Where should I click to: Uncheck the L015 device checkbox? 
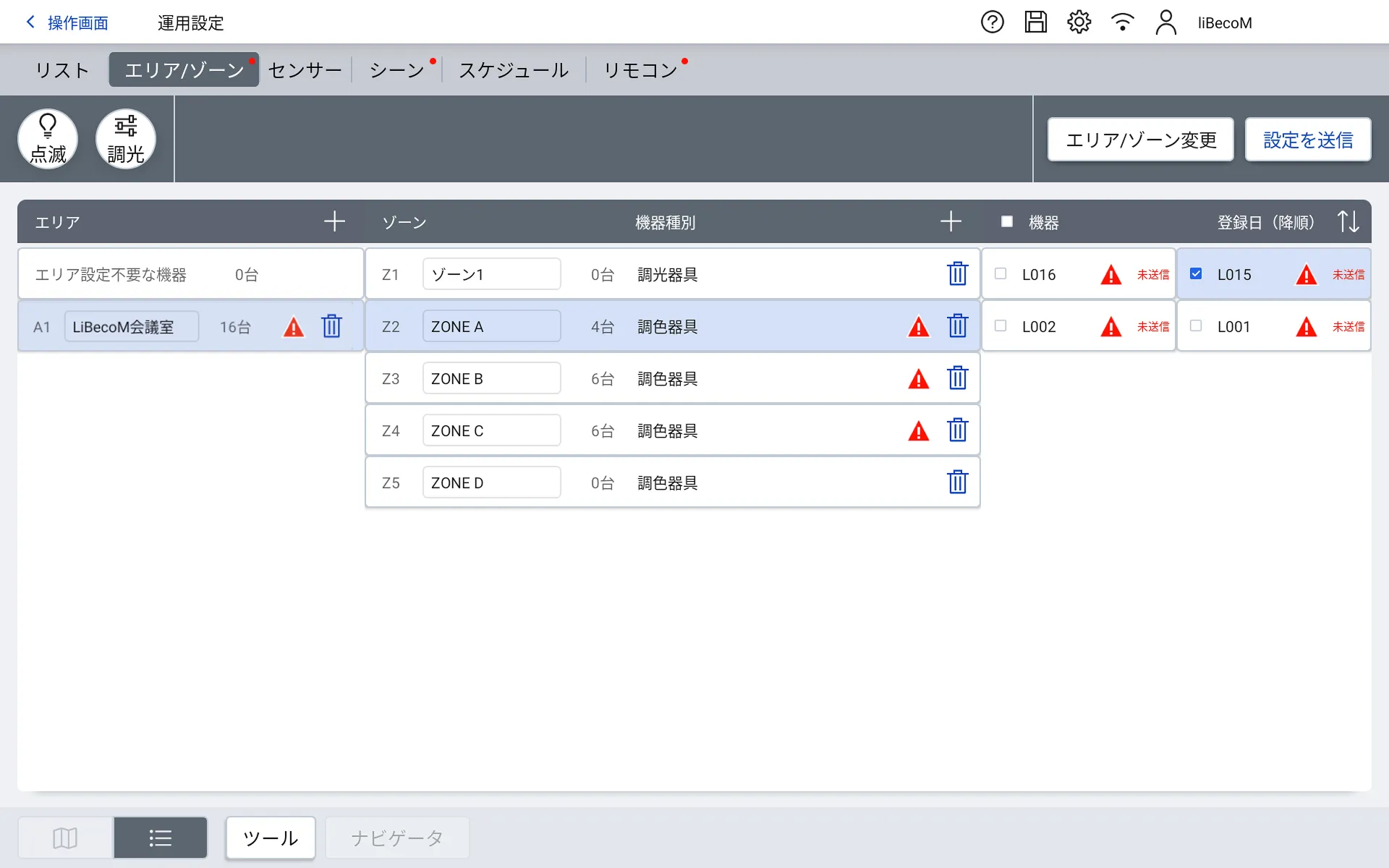1196,274
